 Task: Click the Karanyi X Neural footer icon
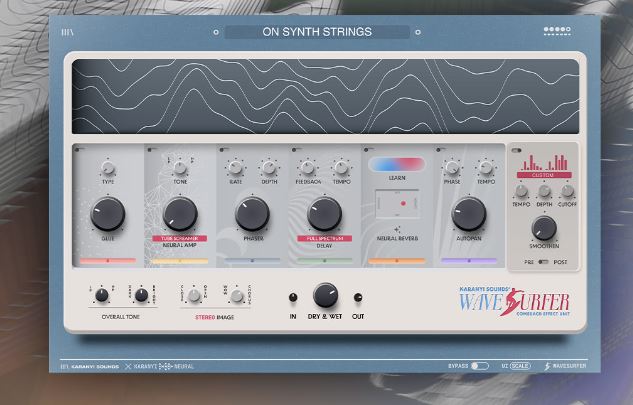click(165, 366)
